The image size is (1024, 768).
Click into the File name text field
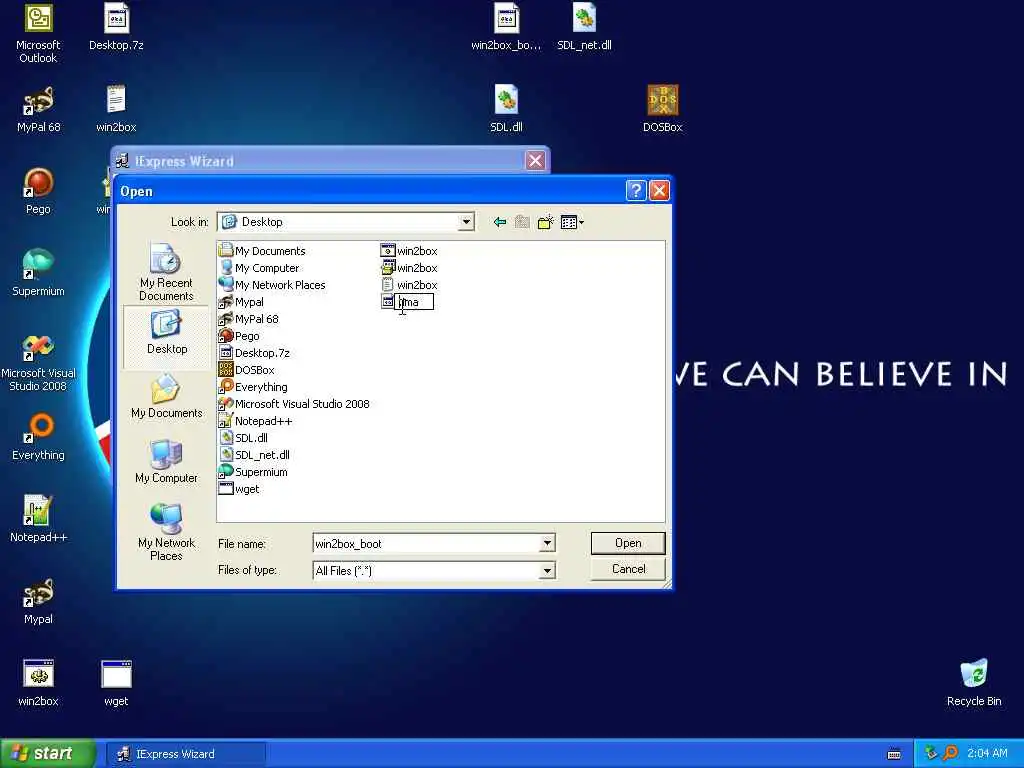pos(426,543)
